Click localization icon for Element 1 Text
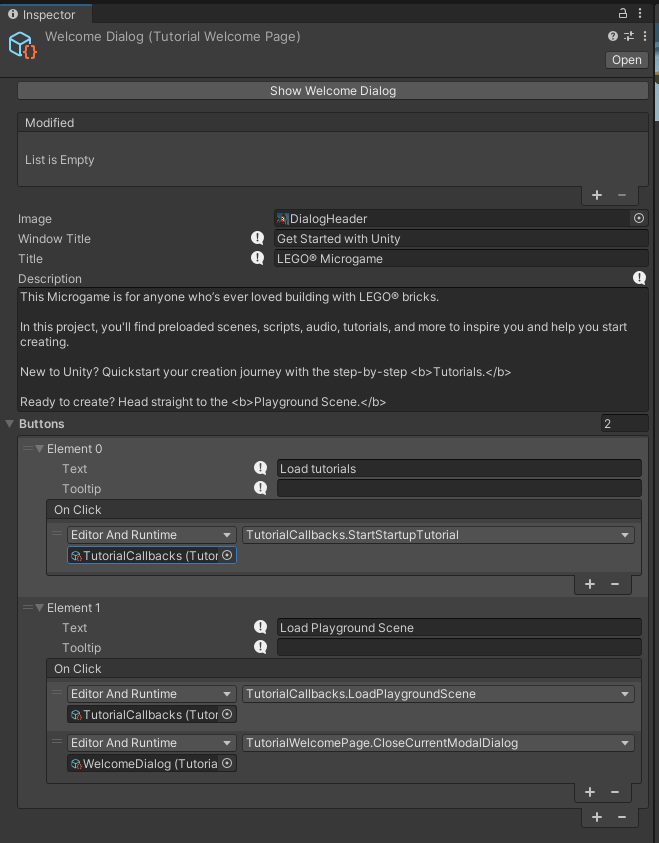This screenshot has height=843, width=659. click(260, 627)
